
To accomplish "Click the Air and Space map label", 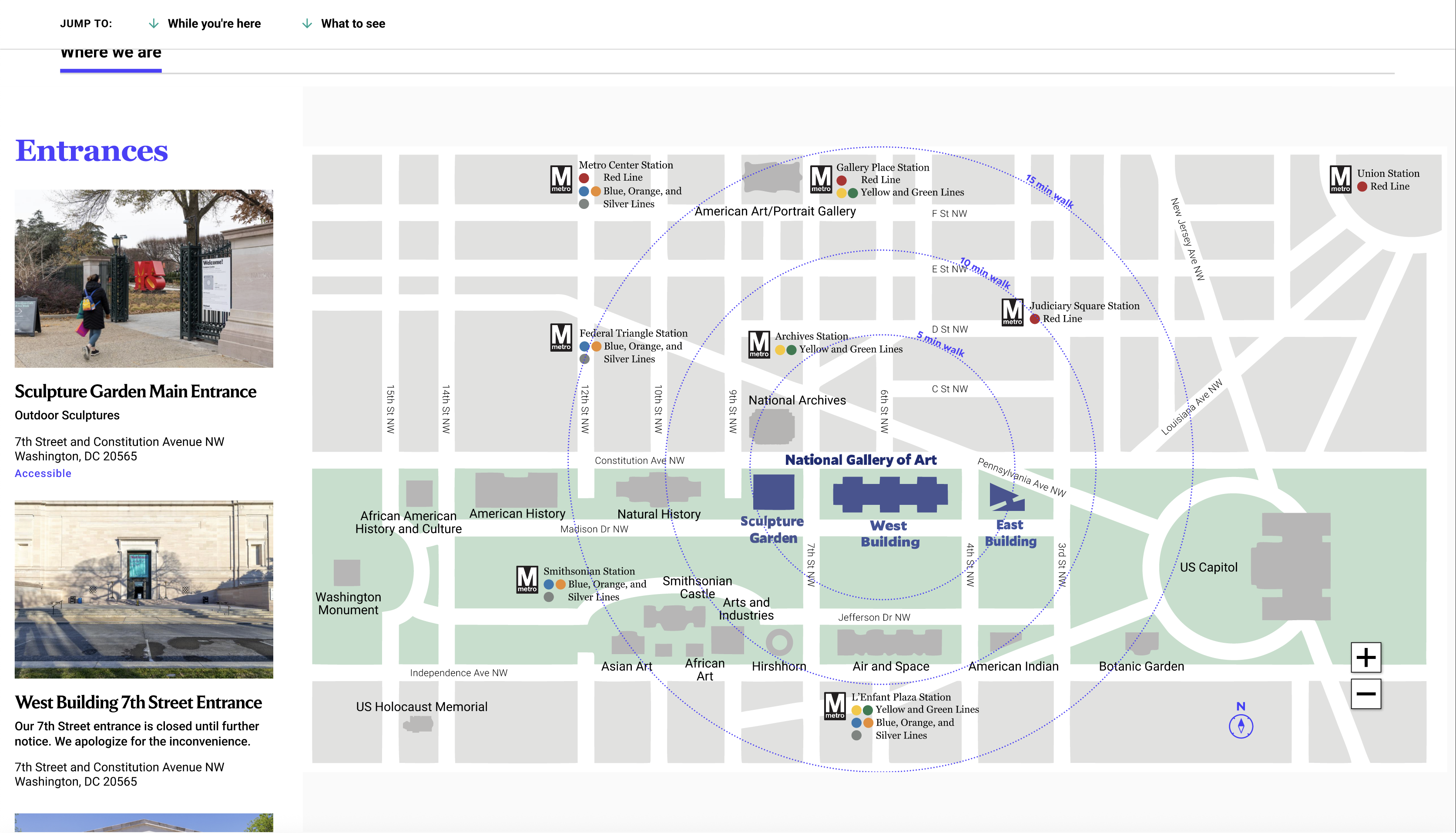I will 890,666.
